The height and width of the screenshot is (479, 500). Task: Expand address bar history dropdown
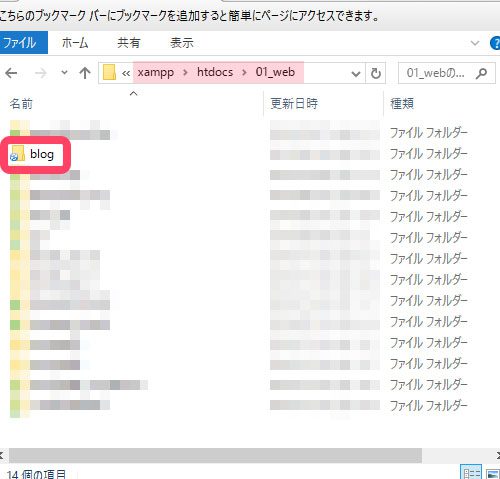356,73
